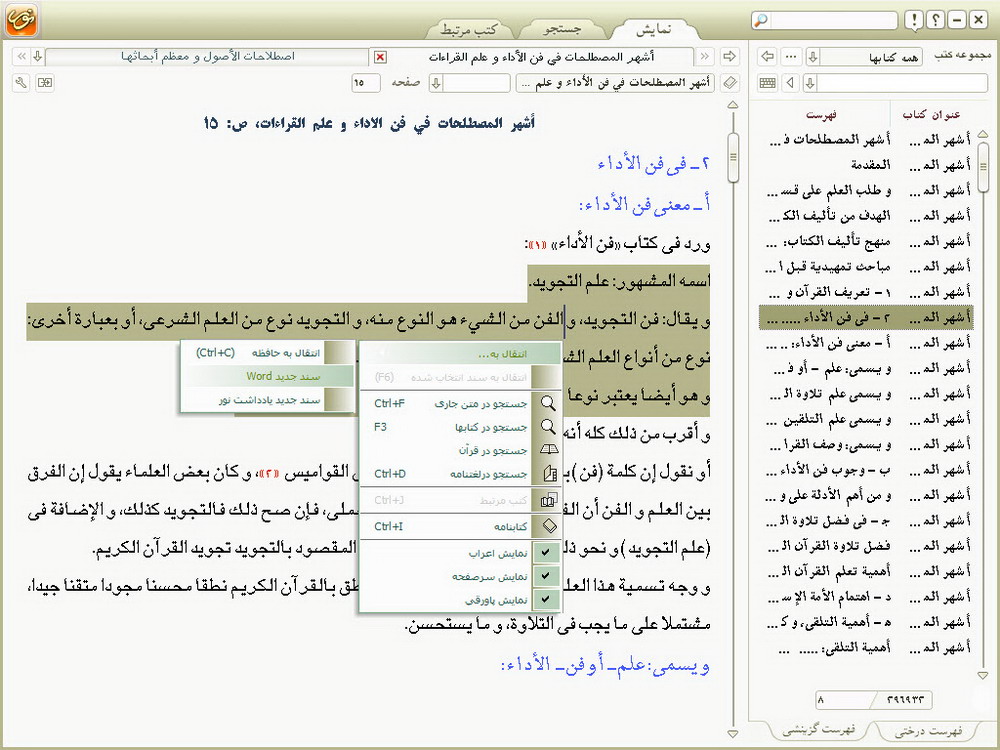Click the back arrow in the book collection bar
This screenshot has height=750, width=1000.
click(x=768, y=56)
